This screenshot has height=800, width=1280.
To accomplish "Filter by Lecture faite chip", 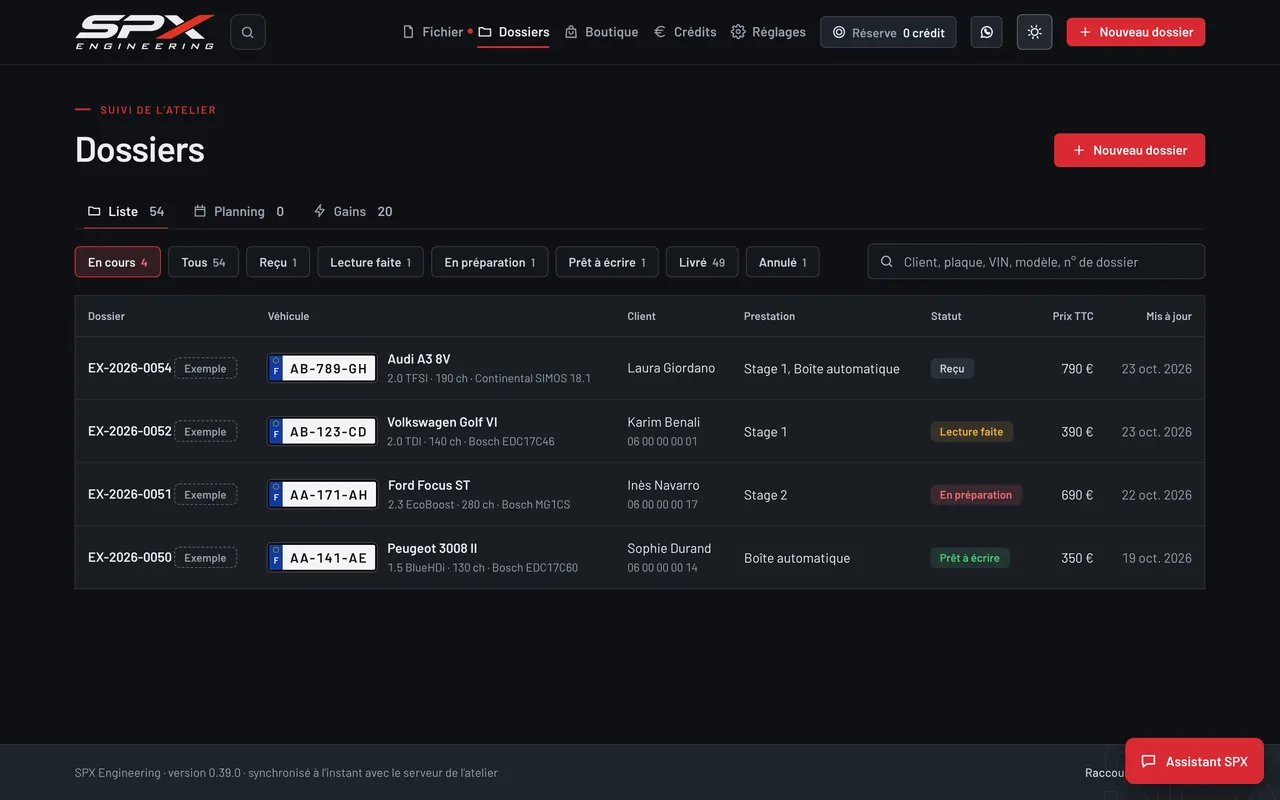I will [370, 262].
